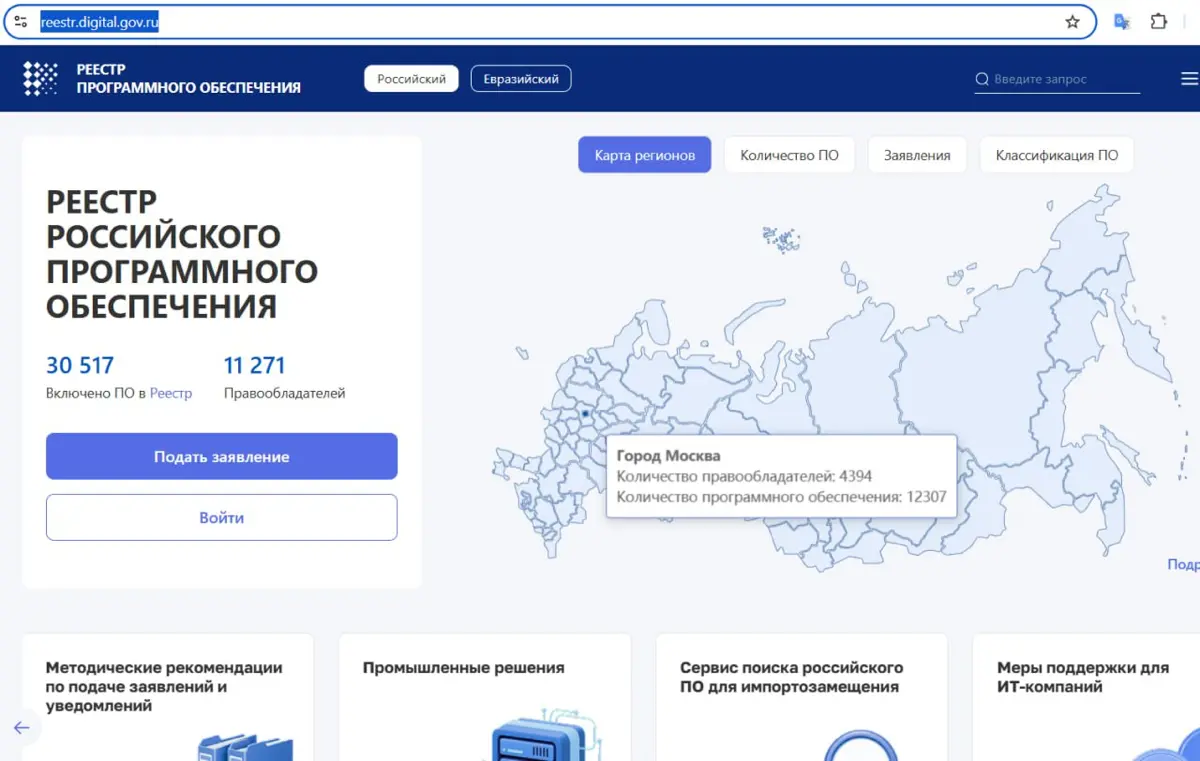The width and height of the screenshot is (1200, 761).
Task: Click the reestr.digital.gov.ru address bar
Action: tap(550, 22)
